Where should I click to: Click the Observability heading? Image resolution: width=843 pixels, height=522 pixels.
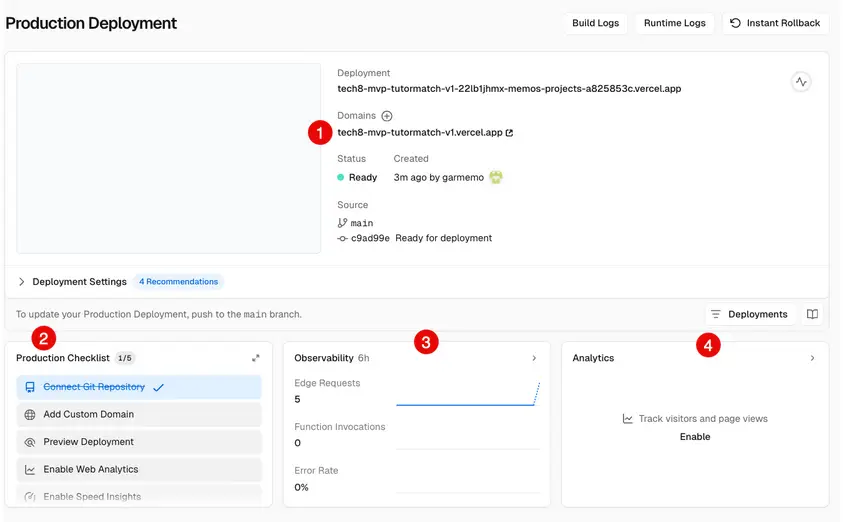tap(324, 358)
